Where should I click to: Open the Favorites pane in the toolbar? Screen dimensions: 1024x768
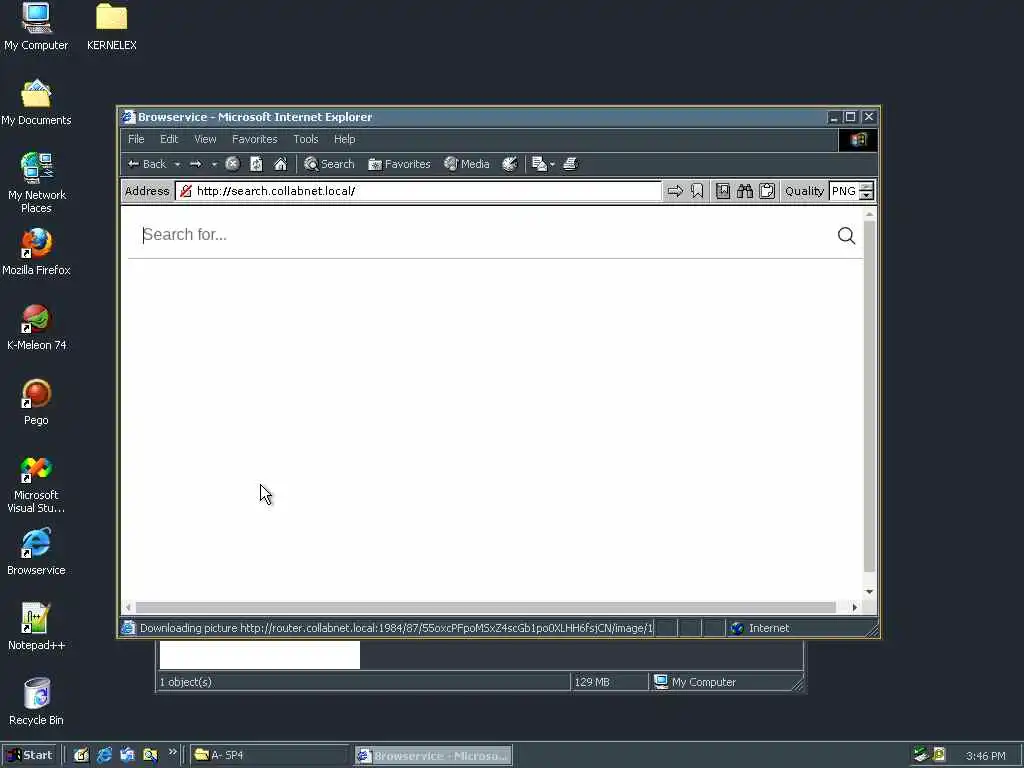(399, 164)
